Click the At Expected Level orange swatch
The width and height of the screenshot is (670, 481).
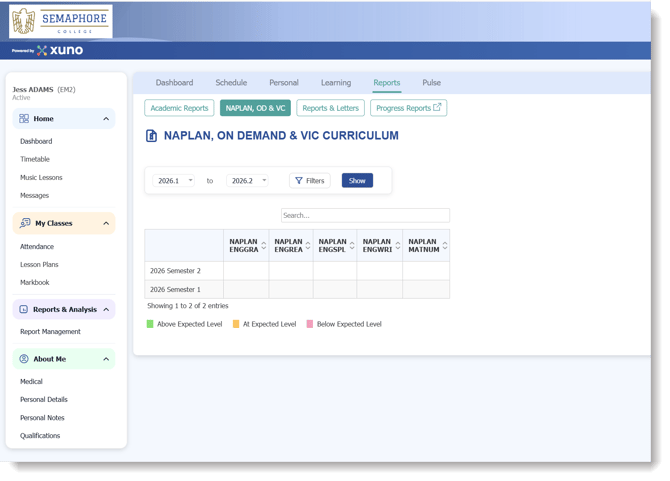pyautogui.click(x=236, y=324)
